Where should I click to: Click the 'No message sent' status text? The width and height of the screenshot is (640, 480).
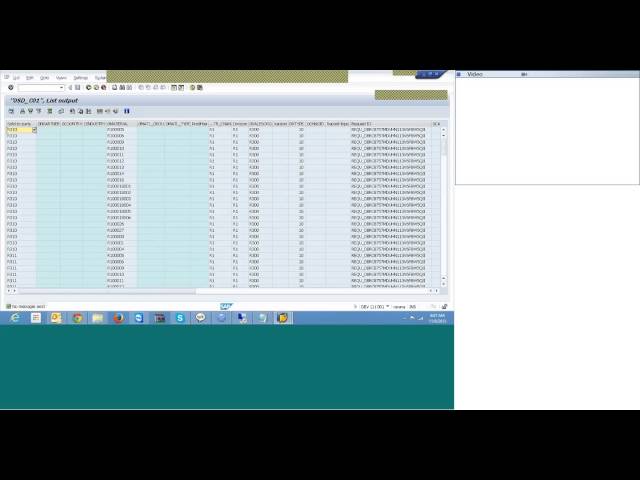(28, 307)
